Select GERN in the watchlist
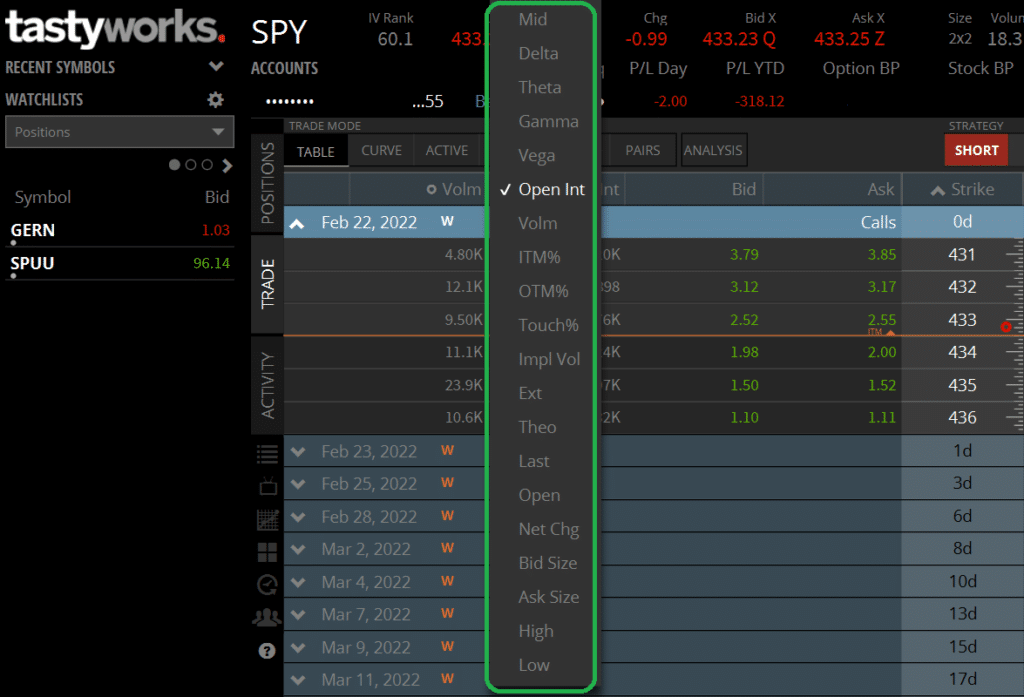Screen dimensions: 1024x697 click(x=120, y=231)
